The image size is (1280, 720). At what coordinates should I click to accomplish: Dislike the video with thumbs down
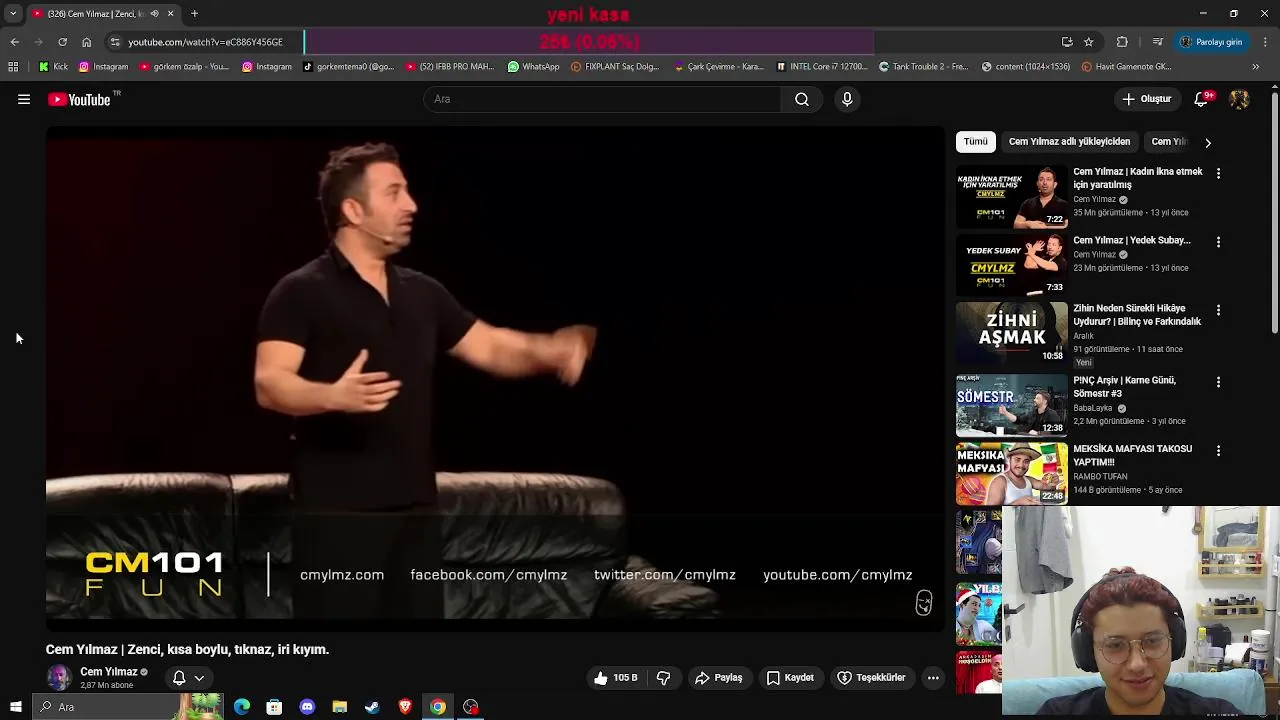663,678
